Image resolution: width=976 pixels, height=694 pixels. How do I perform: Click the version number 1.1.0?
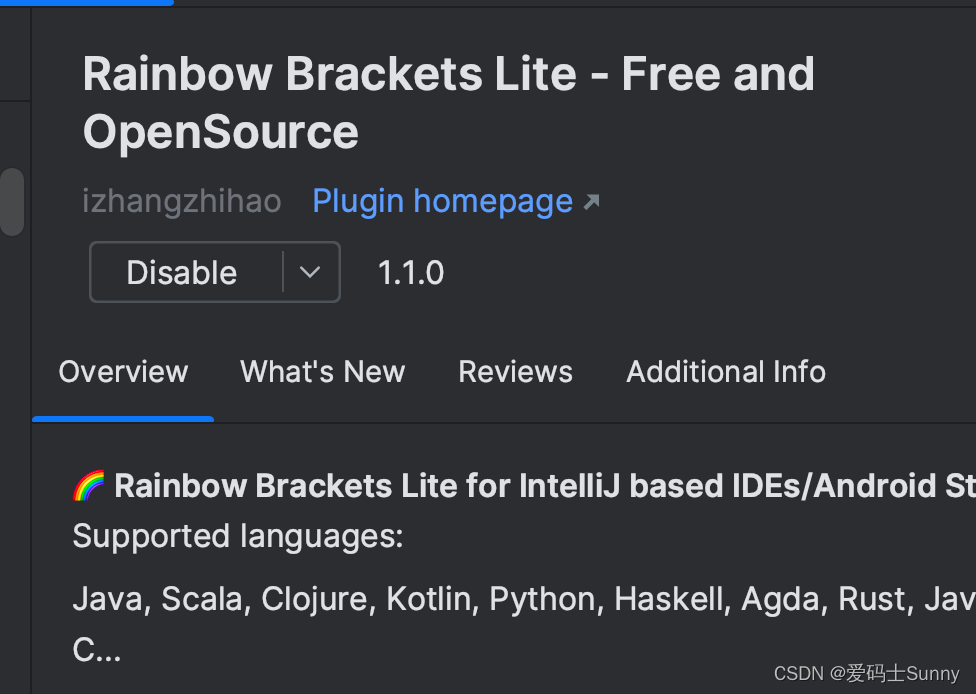coord(410,271)
